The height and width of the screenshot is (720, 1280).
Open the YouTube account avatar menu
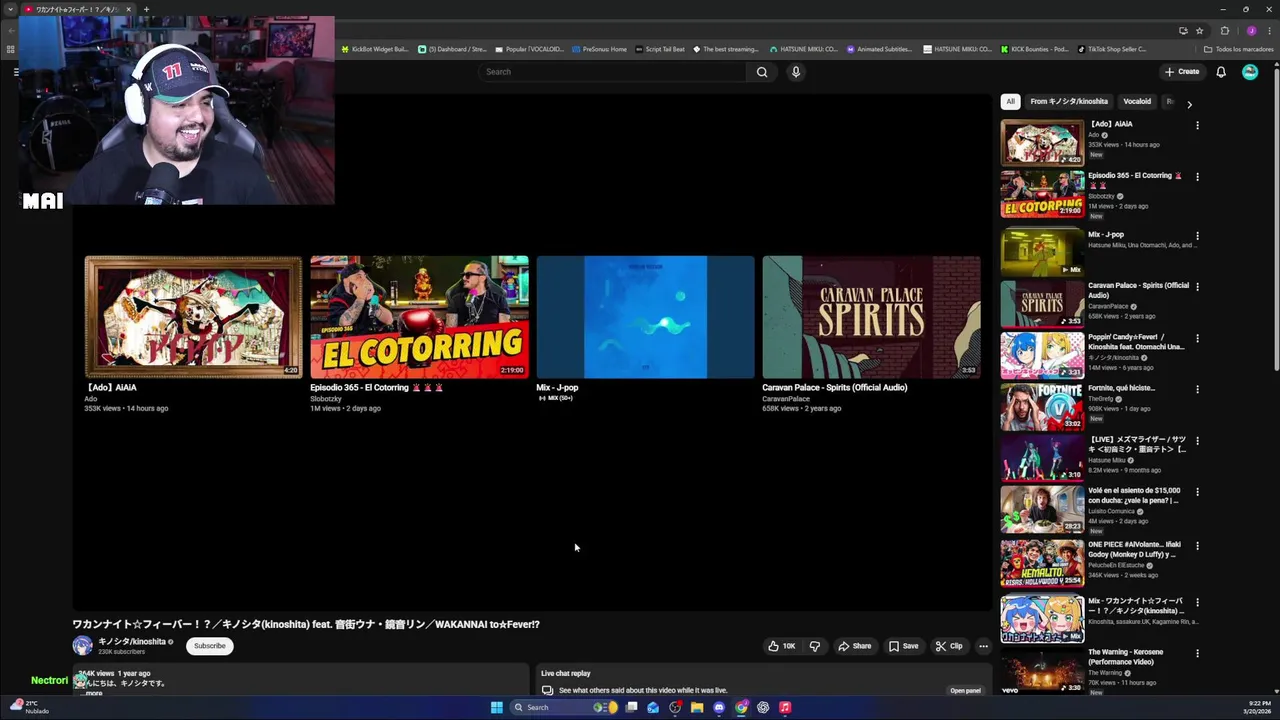(1250, 72)
